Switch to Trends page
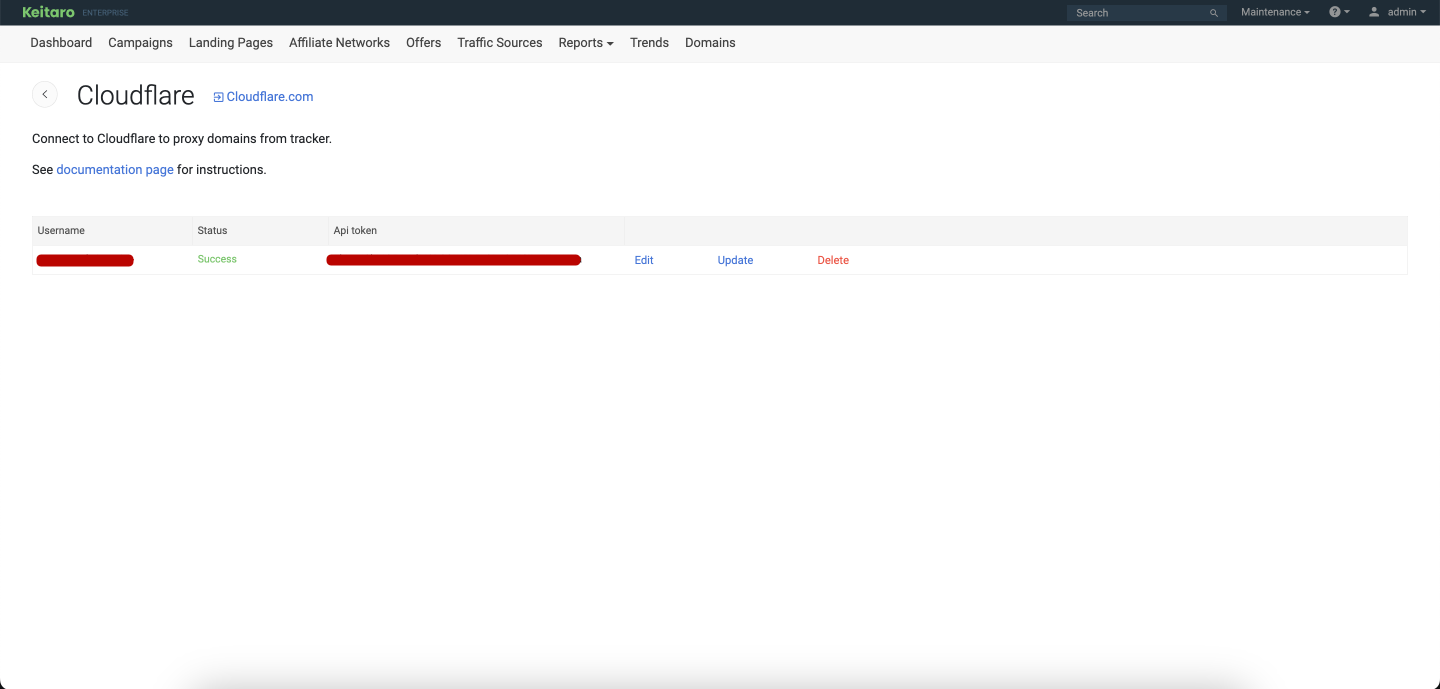 [649, 43]
